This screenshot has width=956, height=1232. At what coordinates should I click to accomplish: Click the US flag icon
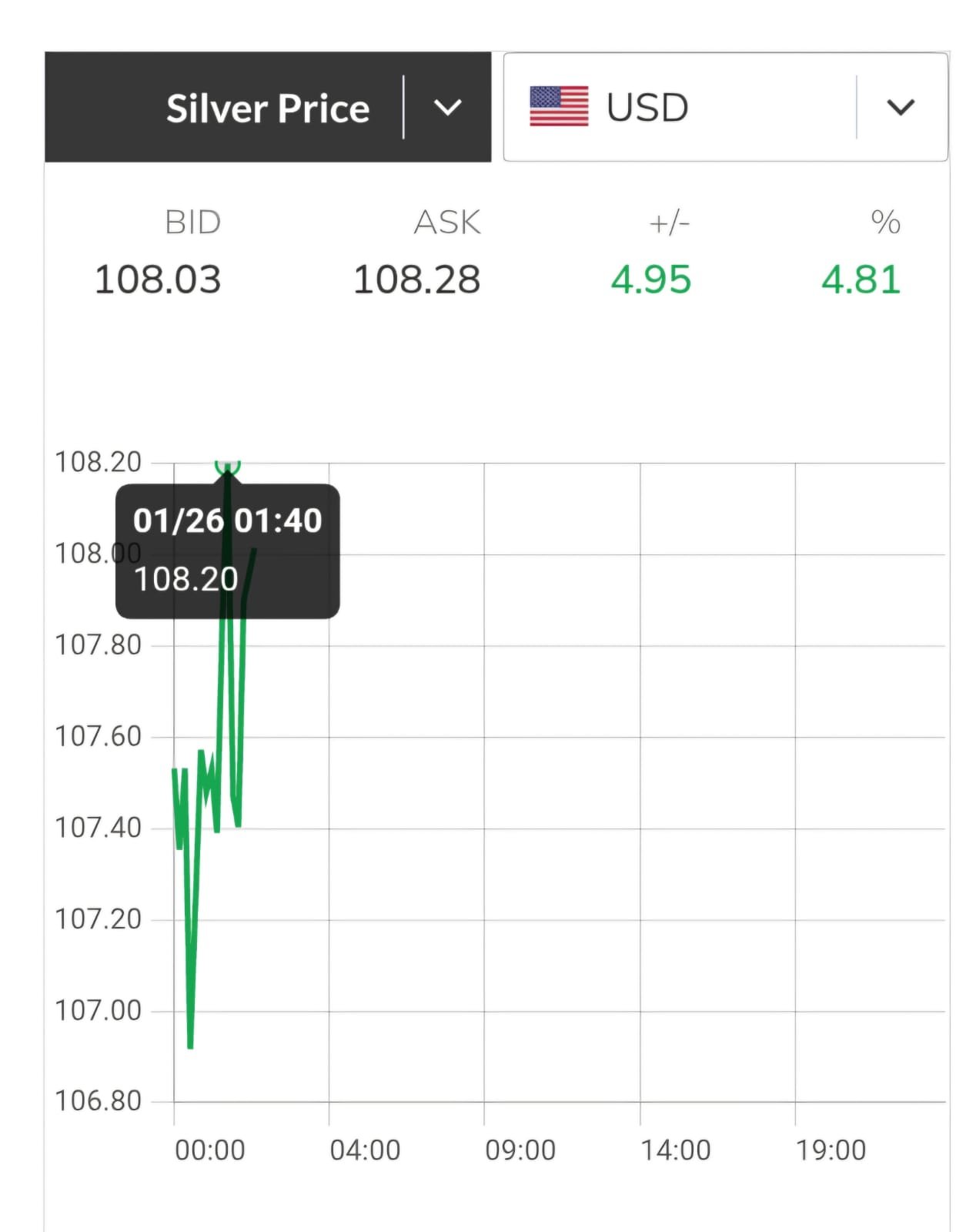(559, 106)
